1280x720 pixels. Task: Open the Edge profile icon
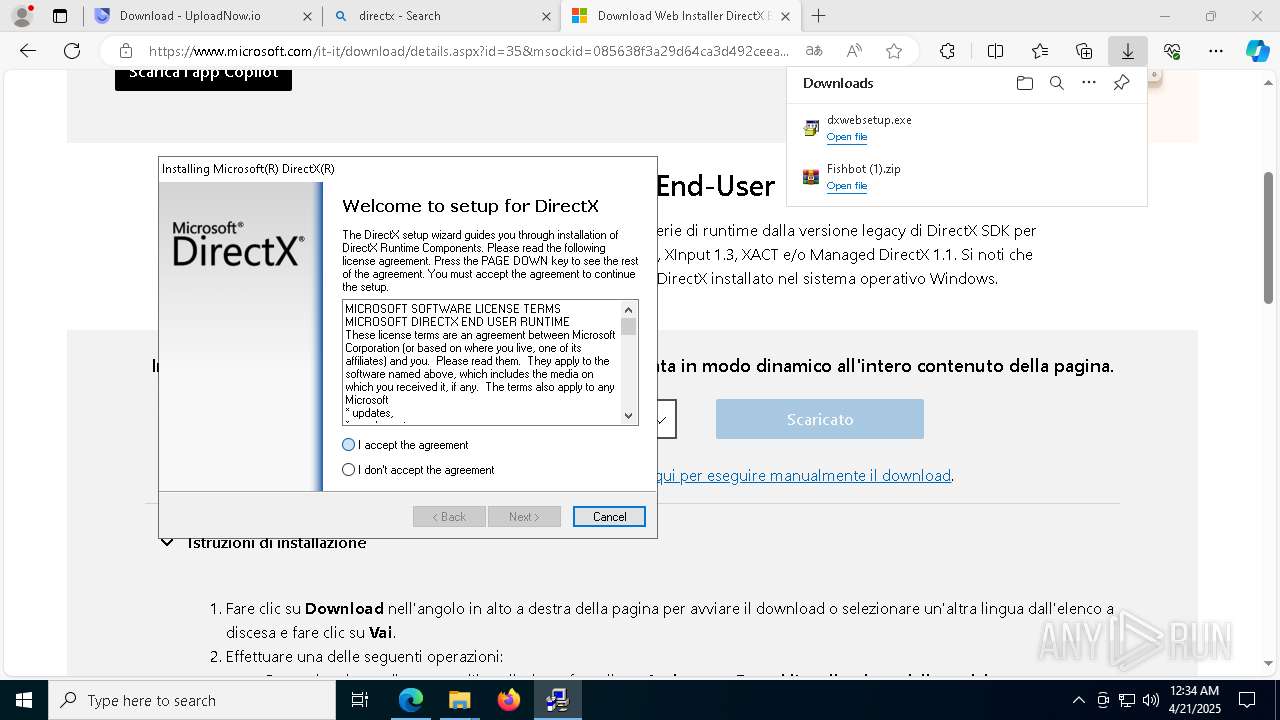pyautogui.click(x=22, y=16)
